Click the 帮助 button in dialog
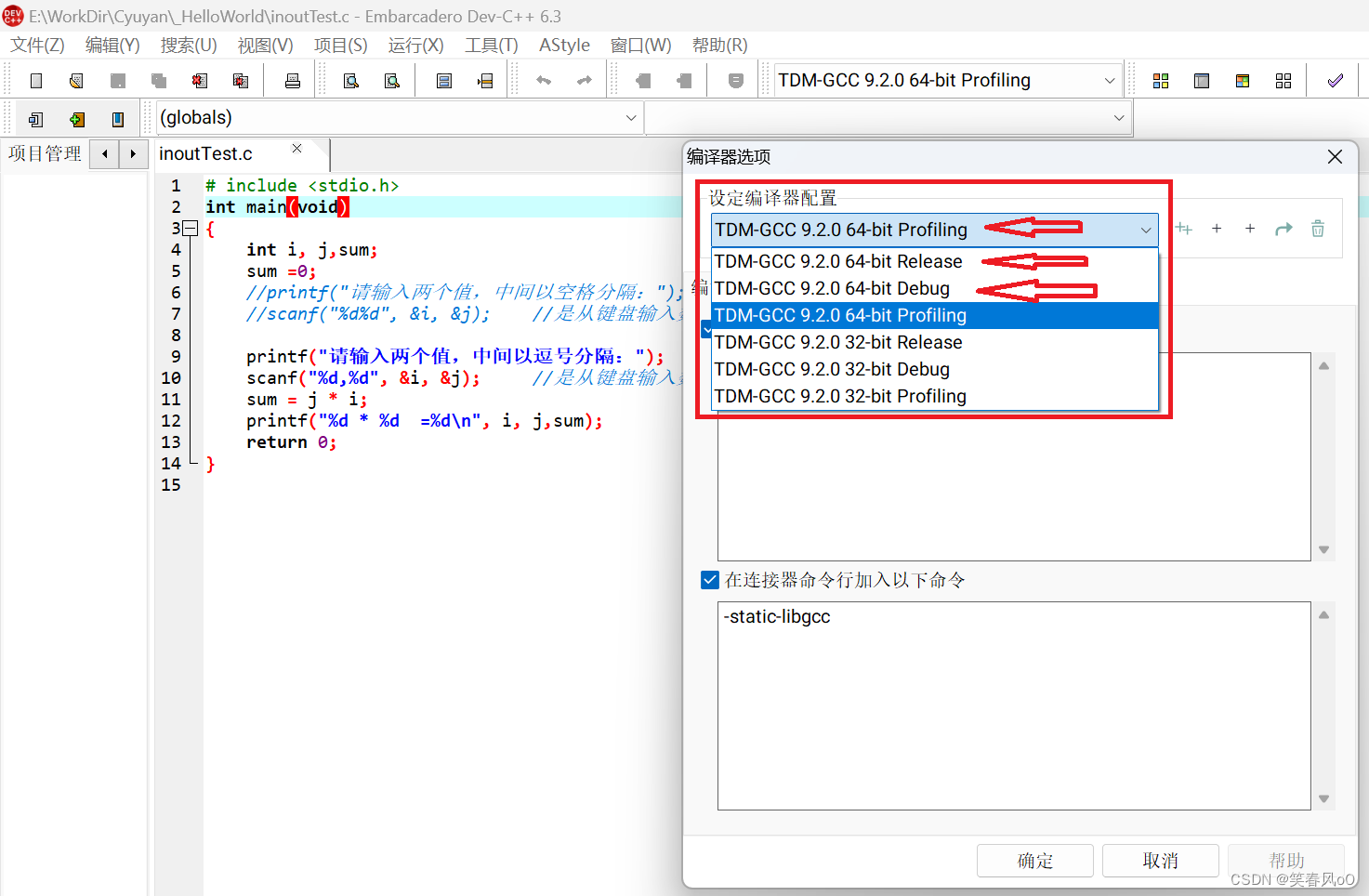Image resolution: width=1369 pixels, height=896 pixels. pos(1286,861)
